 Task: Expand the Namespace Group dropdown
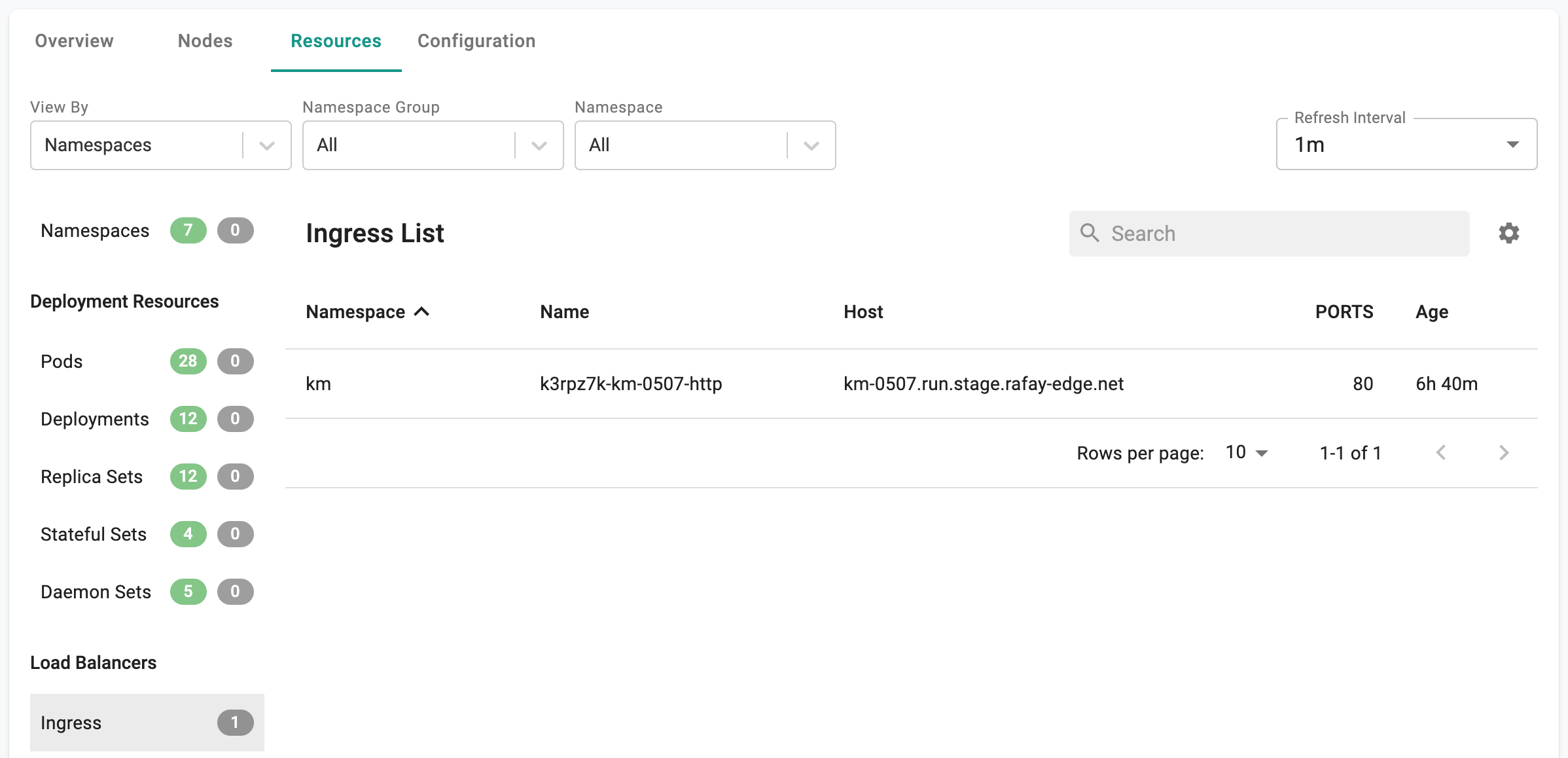(x=433, y=145)
